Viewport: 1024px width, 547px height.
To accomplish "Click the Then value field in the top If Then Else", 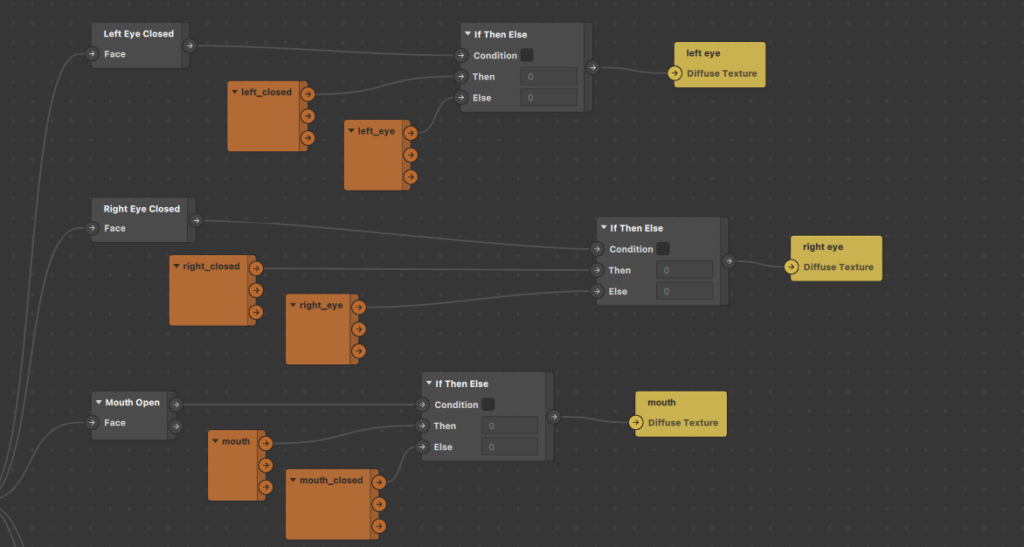I will coord(549,76).
